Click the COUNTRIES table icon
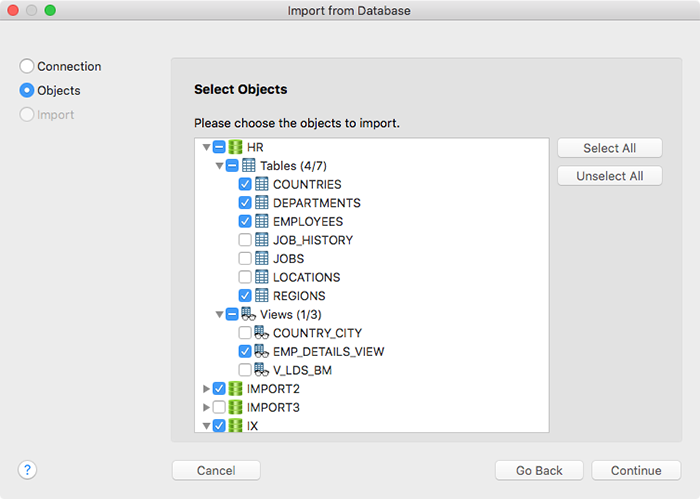Viewport: 700px width, 499px height. 262,184
